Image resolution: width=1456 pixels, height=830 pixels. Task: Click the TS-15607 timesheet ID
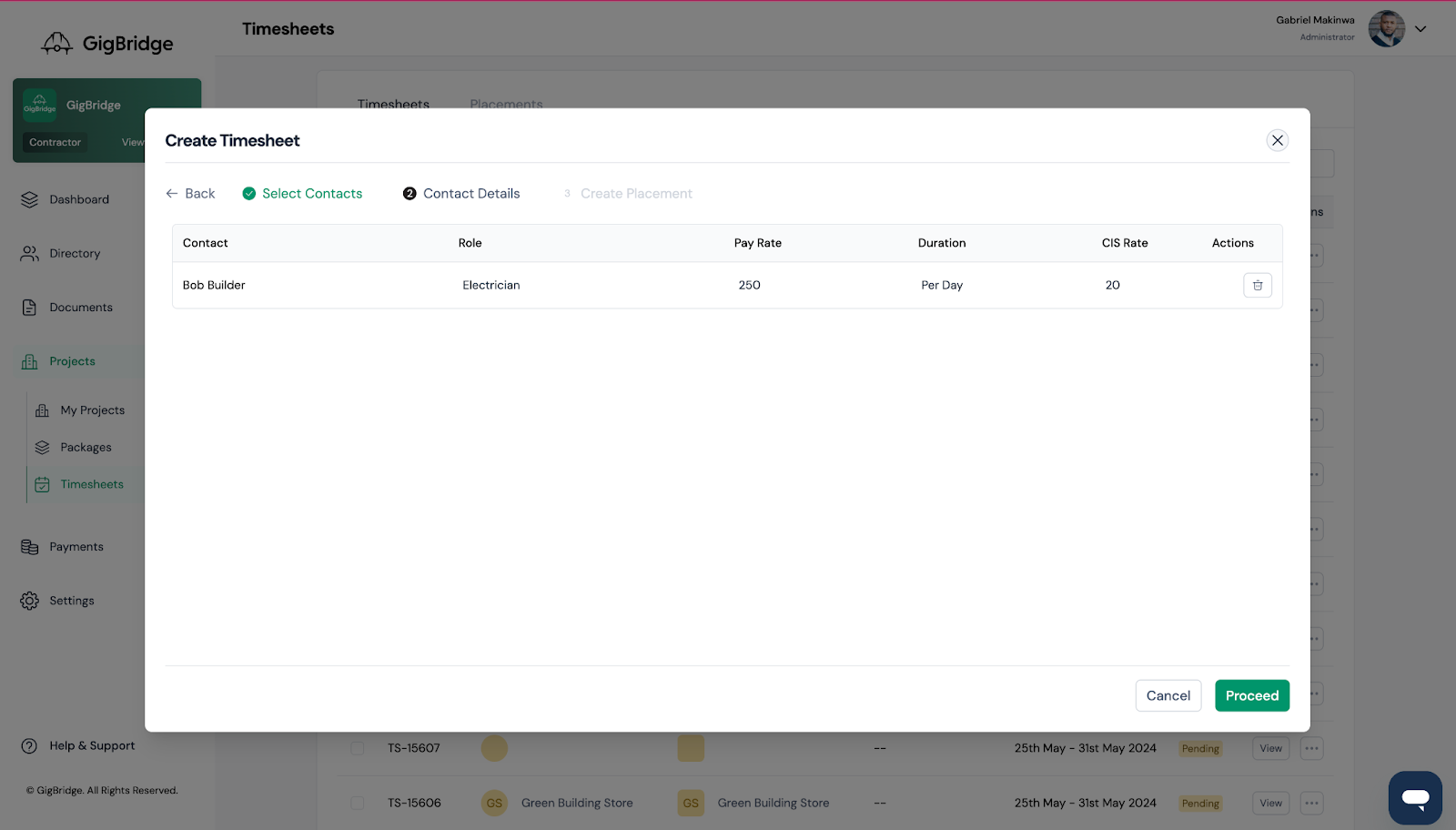[414, 748]
